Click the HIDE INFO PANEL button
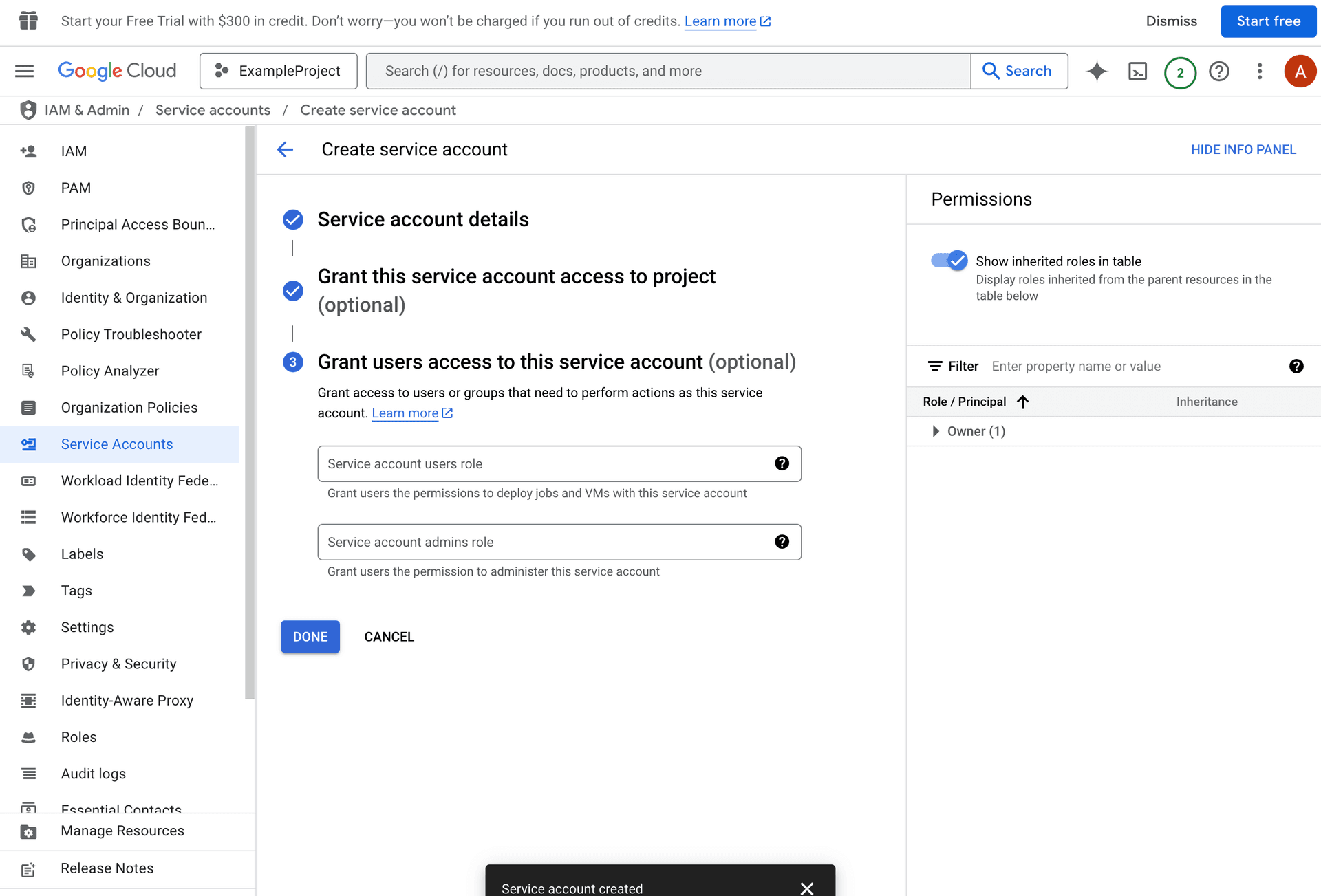1321x896 pixels. [x=1243, y=149]
